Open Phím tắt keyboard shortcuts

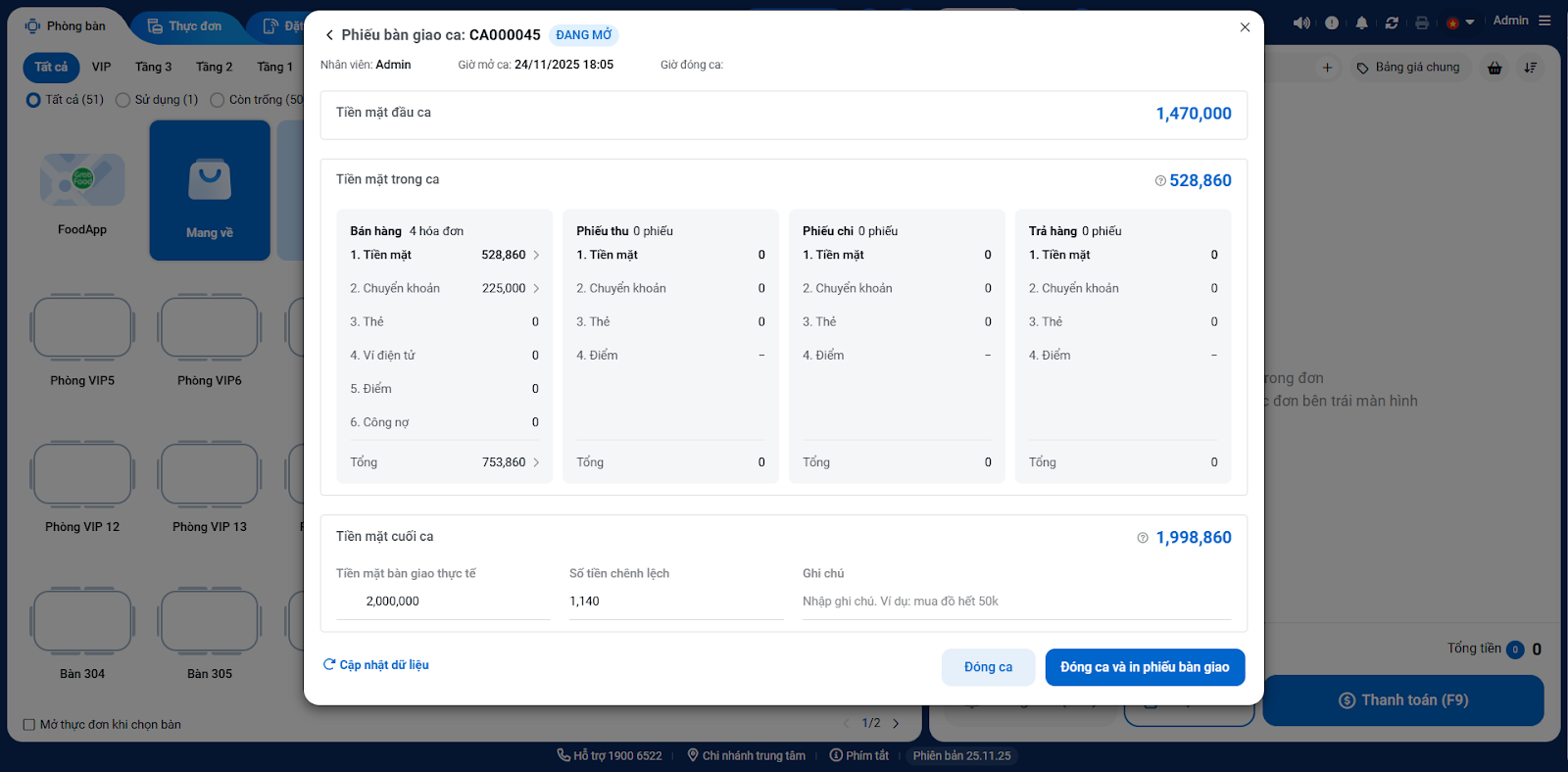(x=859, y=755)
